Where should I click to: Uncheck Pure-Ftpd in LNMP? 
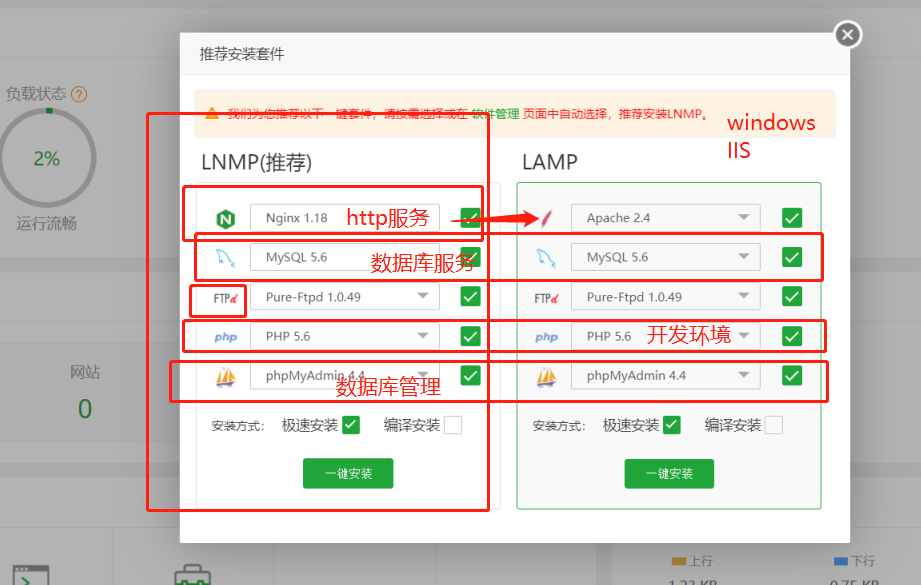click(x=470, y=297)
